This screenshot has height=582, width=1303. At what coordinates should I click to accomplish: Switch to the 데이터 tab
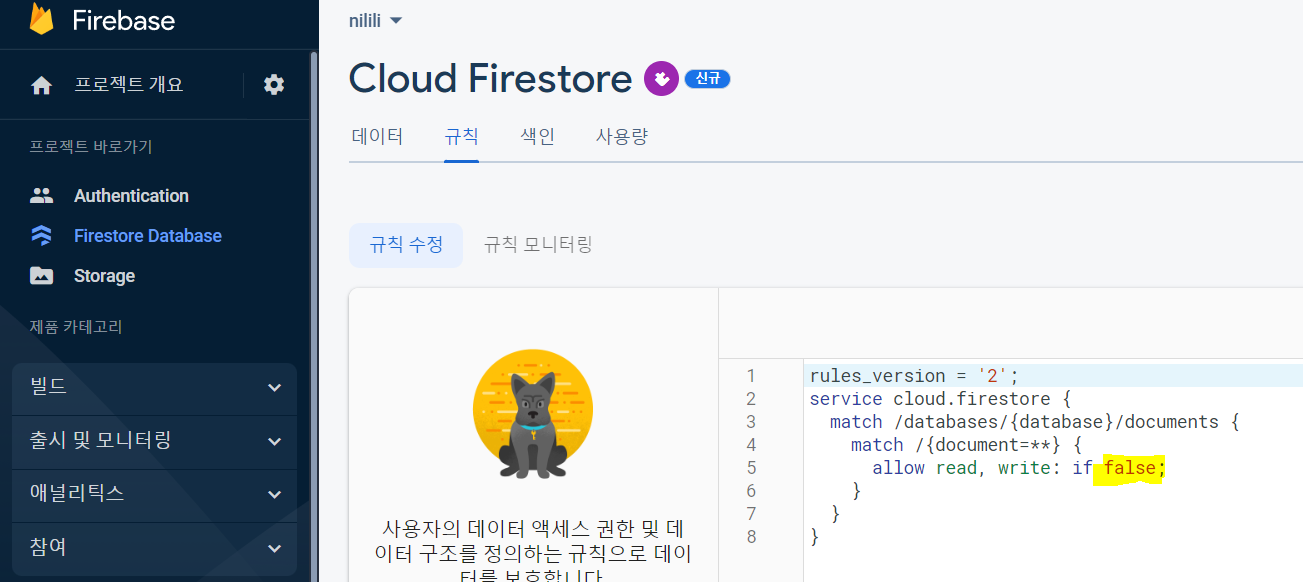(x=377, y=137)
